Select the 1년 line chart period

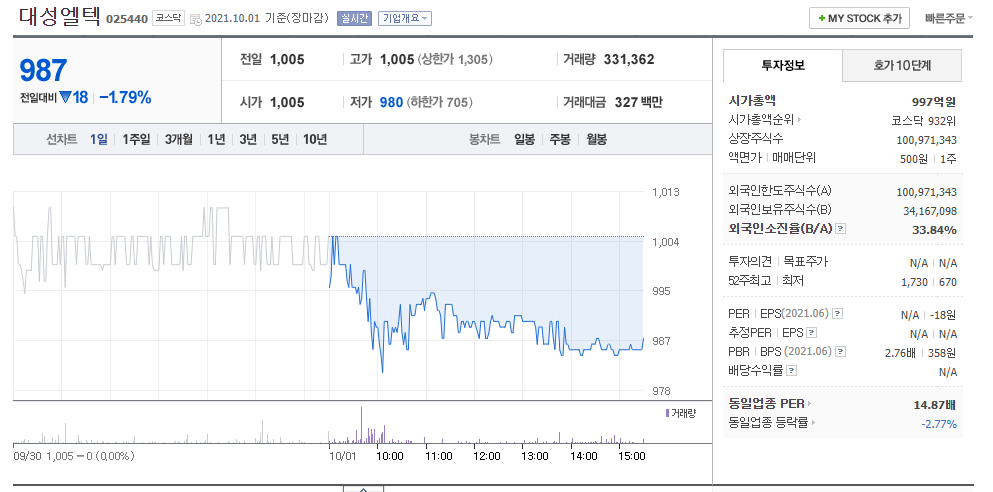point(216,139)
